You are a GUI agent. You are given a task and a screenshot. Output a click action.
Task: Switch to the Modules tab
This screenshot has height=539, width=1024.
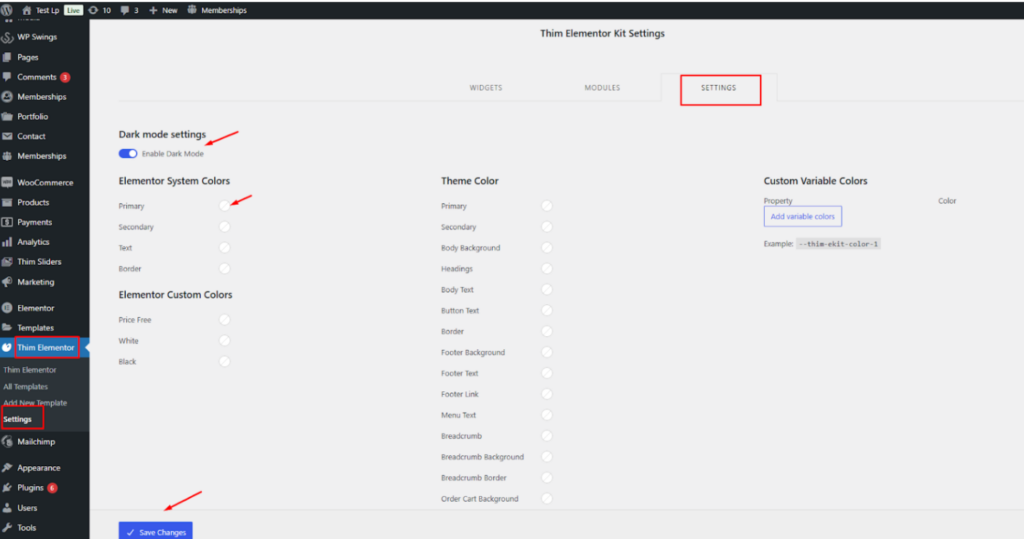(602, 88)
